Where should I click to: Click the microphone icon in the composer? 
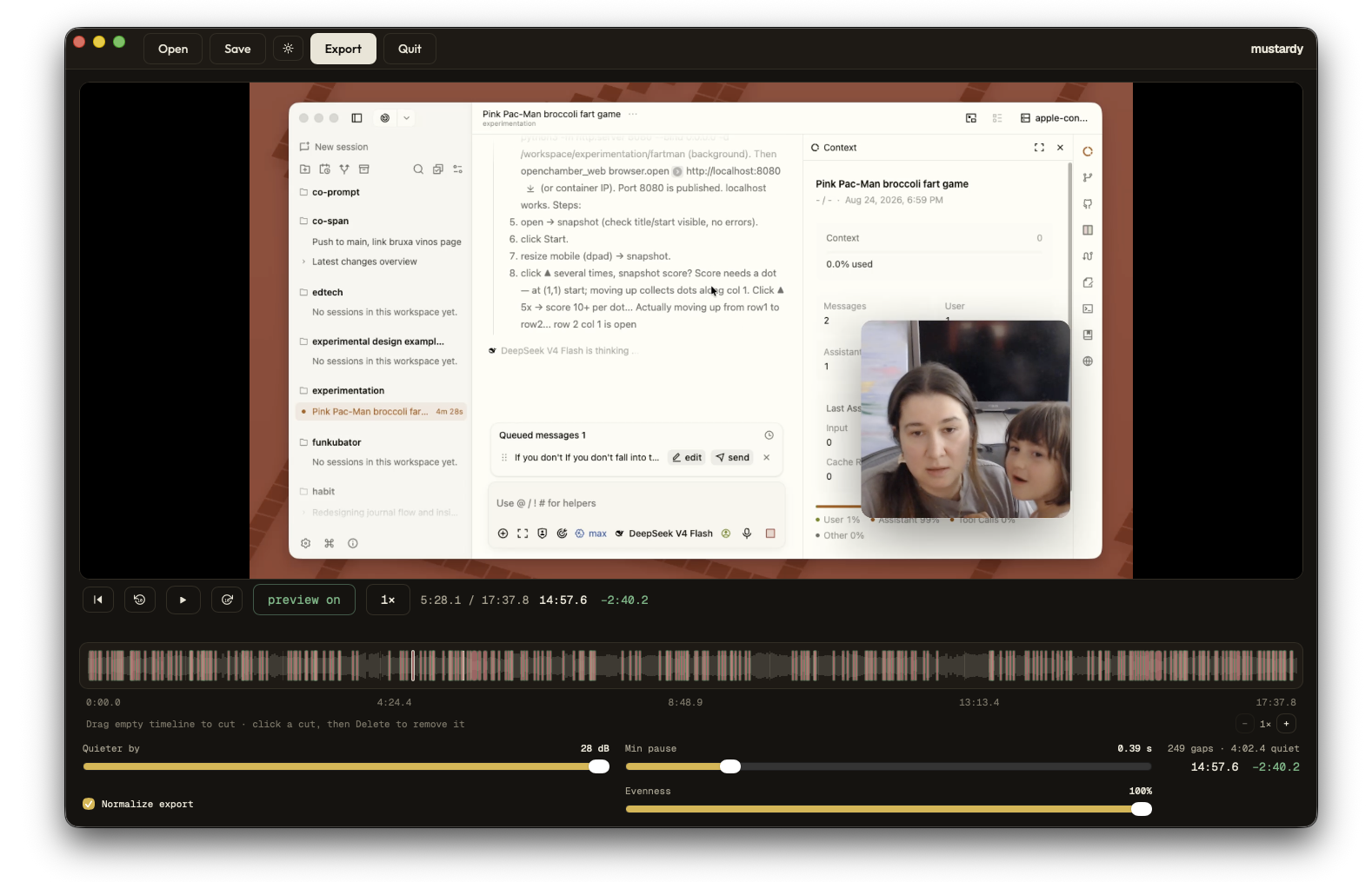click(x=747, y=534)
